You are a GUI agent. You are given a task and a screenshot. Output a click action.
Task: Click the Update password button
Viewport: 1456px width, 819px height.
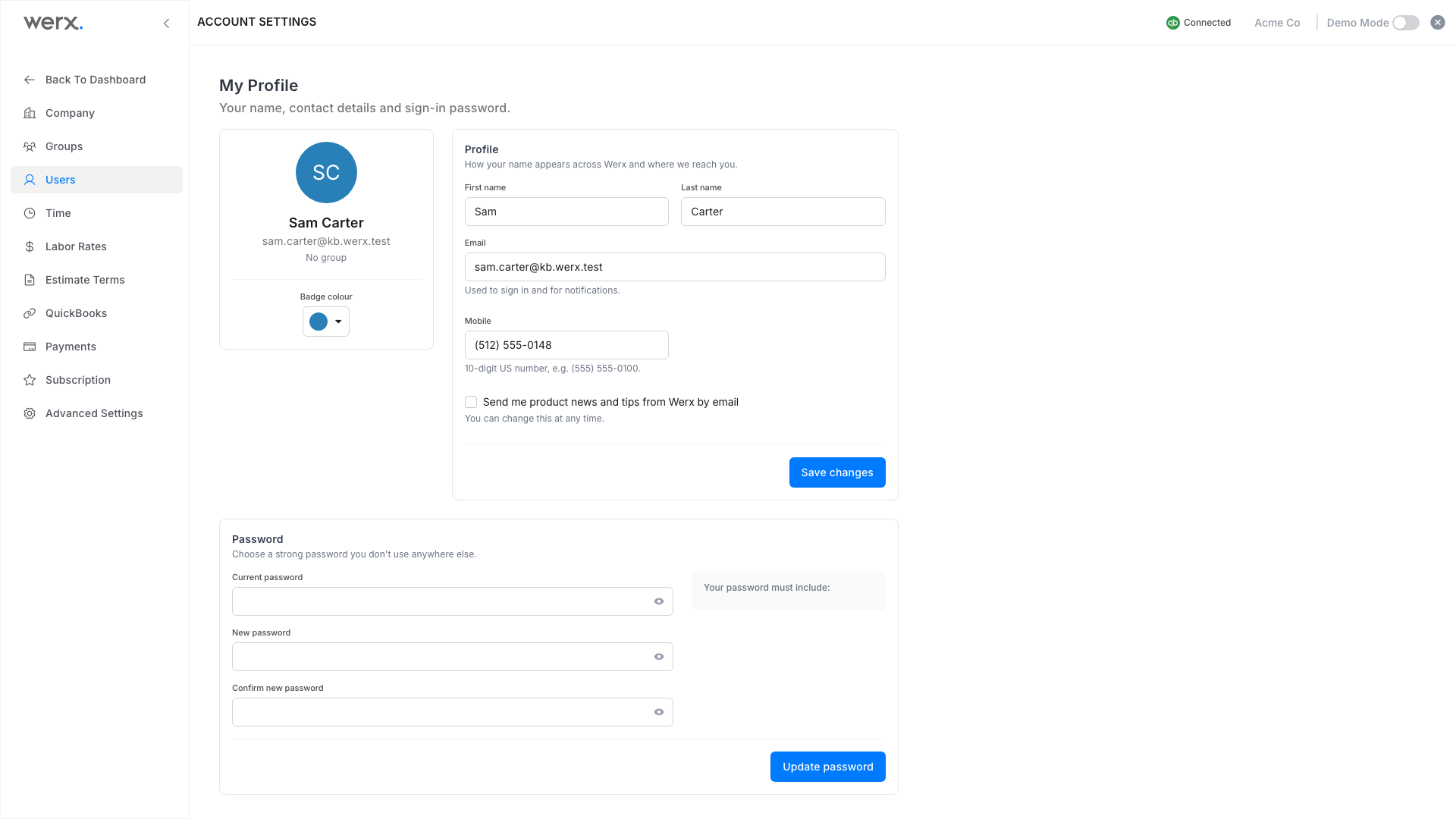[828, 767]
